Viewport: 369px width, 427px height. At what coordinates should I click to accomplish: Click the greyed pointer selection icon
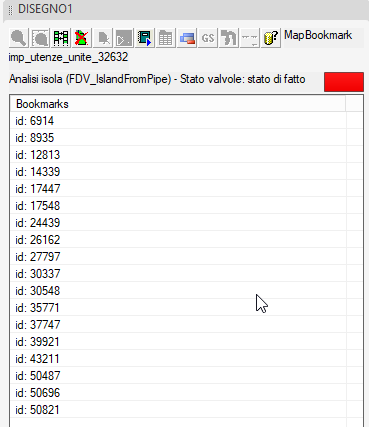(x=103, y=38)
